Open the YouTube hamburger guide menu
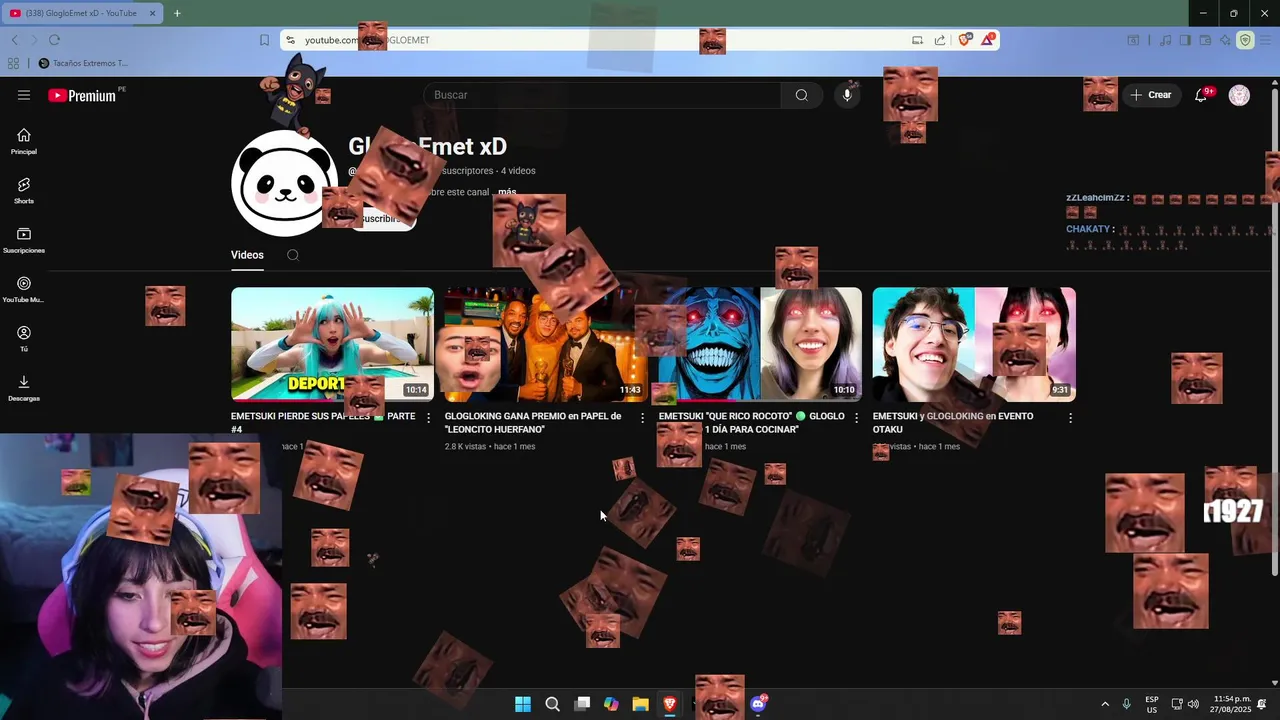 [24, 95]
